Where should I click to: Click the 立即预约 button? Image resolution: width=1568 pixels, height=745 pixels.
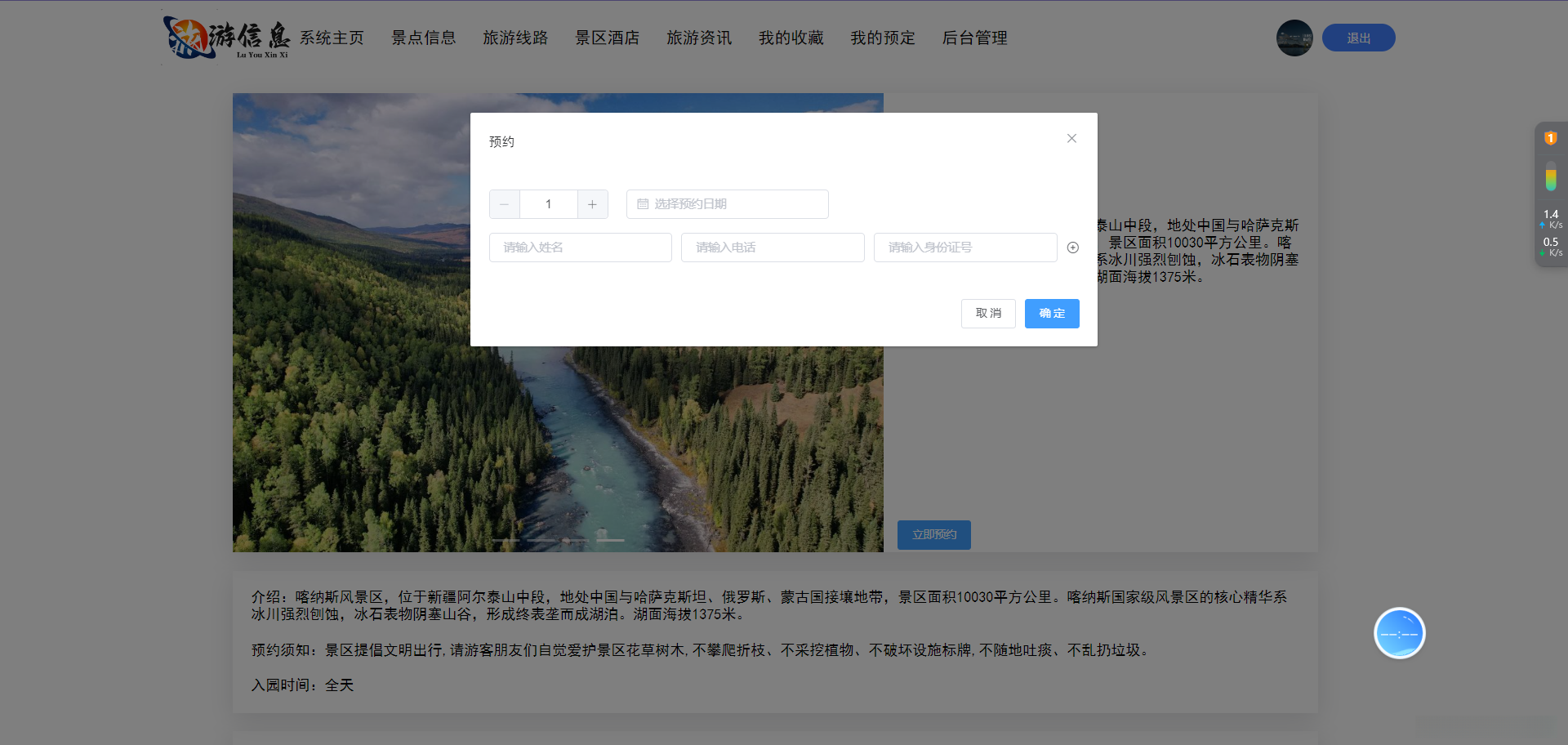934,535
